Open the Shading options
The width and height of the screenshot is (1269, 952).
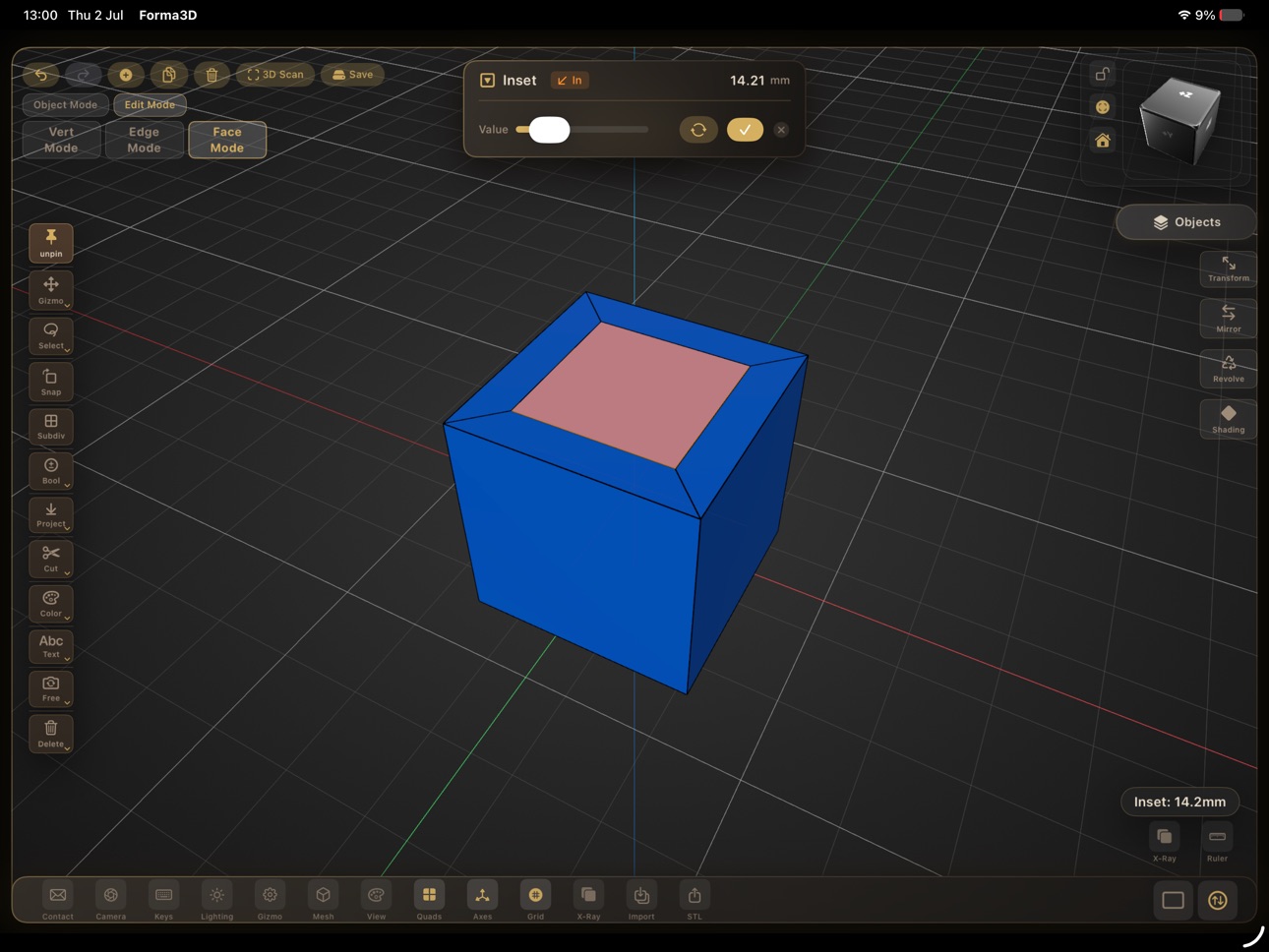click(x=1228, y=419)
